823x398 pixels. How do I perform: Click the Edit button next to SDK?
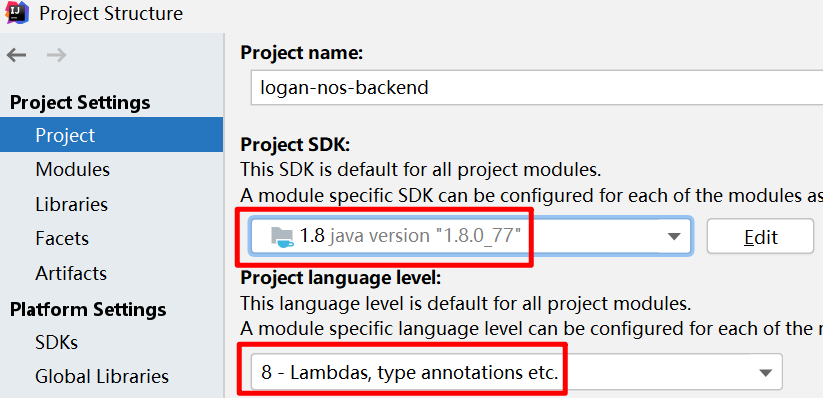(x=761, y=237)
